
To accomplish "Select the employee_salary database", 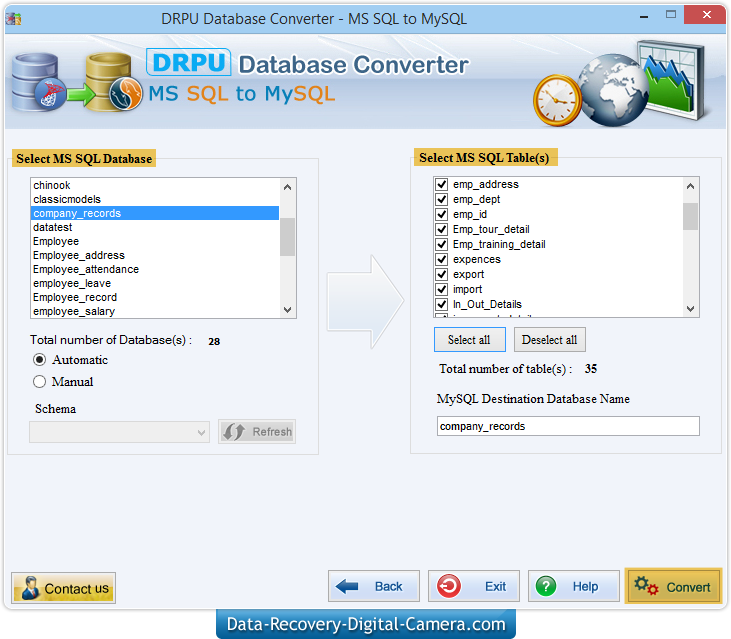I will [x=155, y=311].
